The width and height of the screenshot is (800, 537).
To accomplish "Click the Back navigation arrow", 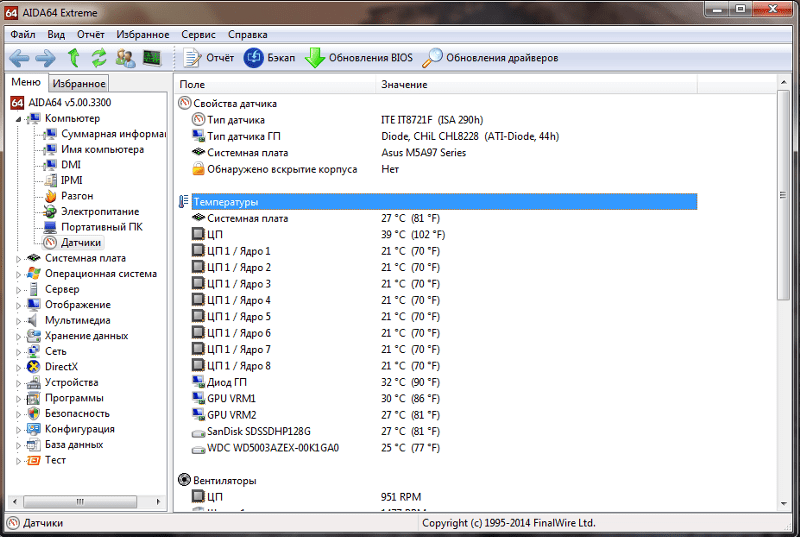I will tap(19, 58).
